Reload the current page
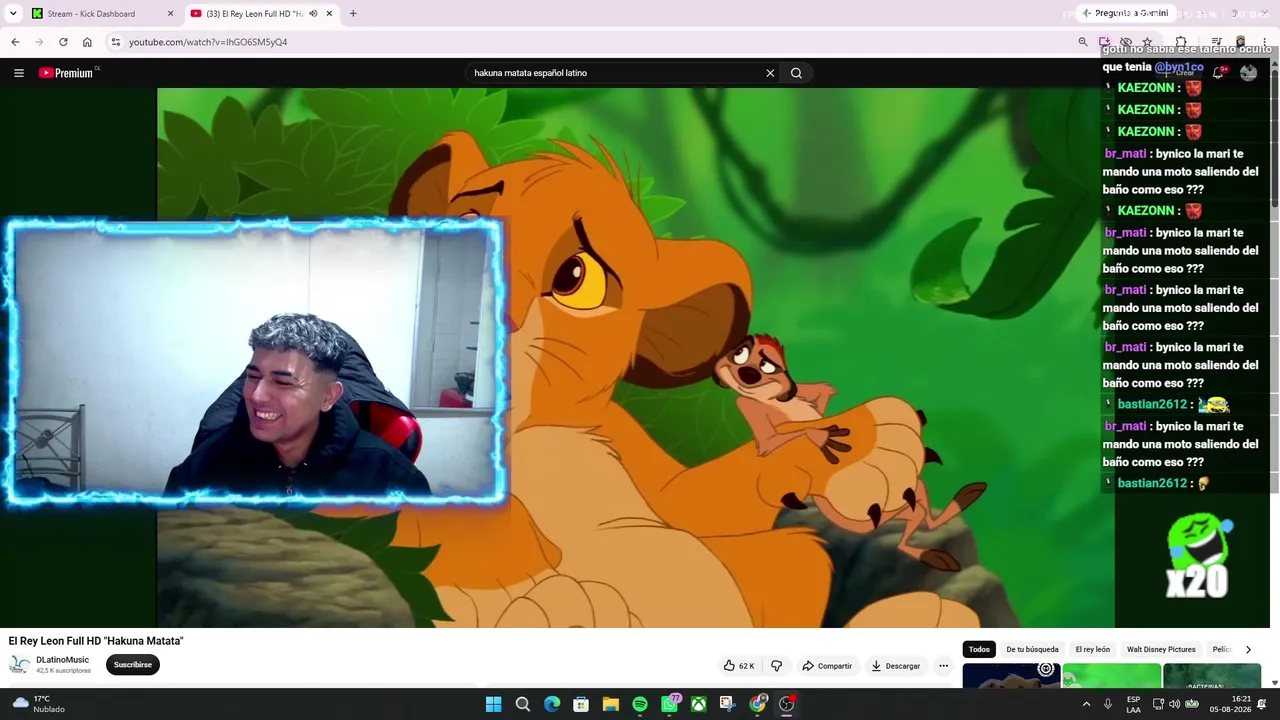This screenshot has width=1280, height=720. 63,42
